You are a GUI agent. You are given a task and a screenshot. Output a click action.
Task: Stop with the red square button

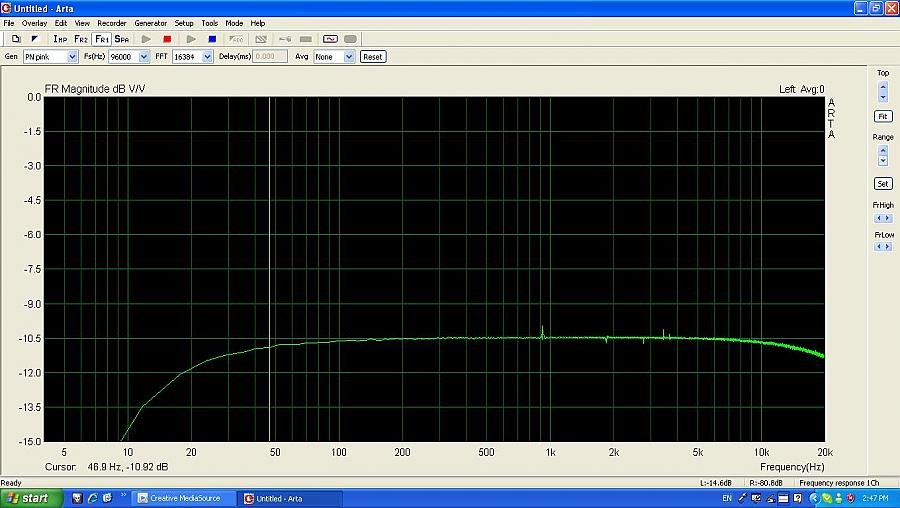click(167, 39)
